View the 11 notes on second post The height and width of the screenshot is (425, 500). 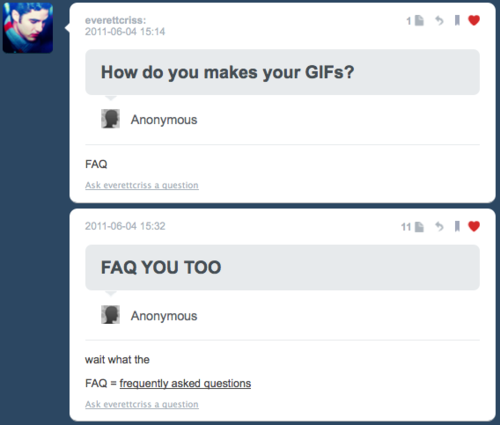point(412,227)
